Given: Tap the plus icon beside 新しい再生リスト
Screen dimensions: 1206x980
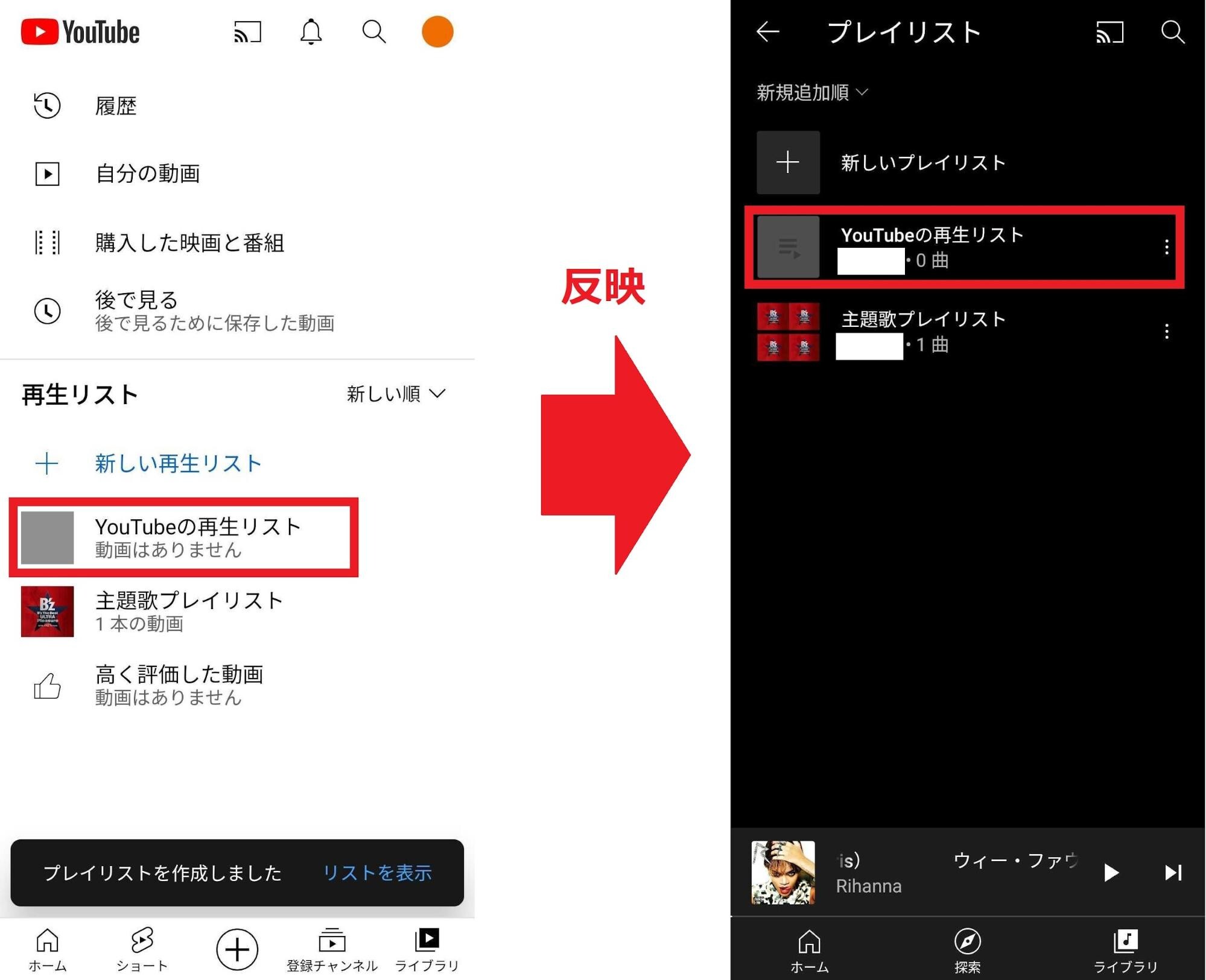Looking at the screenshot, I should tap(46, 463).
